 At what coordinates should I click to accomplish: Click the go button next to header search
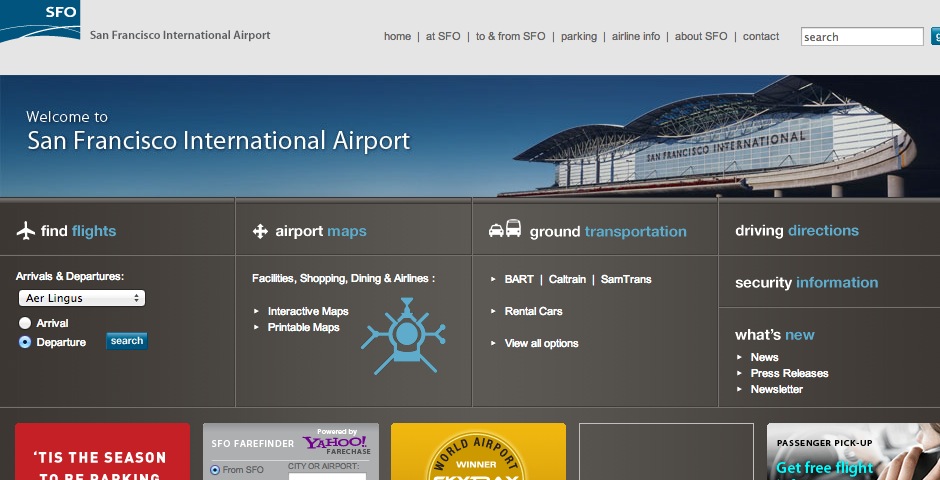[x=935, y=37]
